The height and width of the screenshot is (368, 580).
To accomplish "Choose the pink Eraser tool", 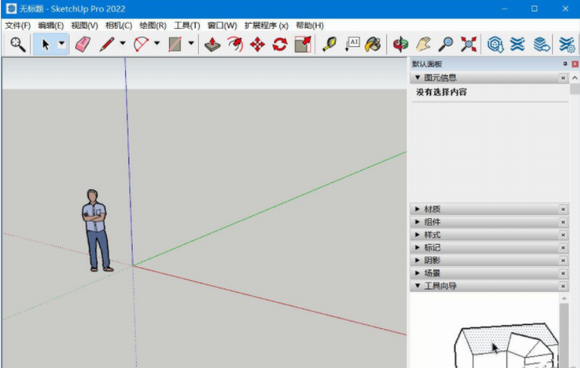I will click(83, 44).
